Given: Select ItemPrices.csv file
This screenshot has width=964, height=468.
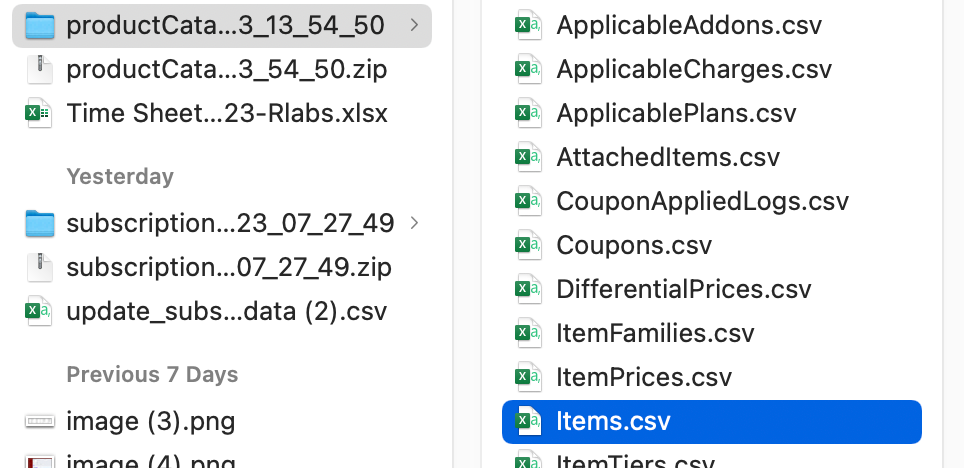Looking at the screenshot, I should click(x=644, y=377).
